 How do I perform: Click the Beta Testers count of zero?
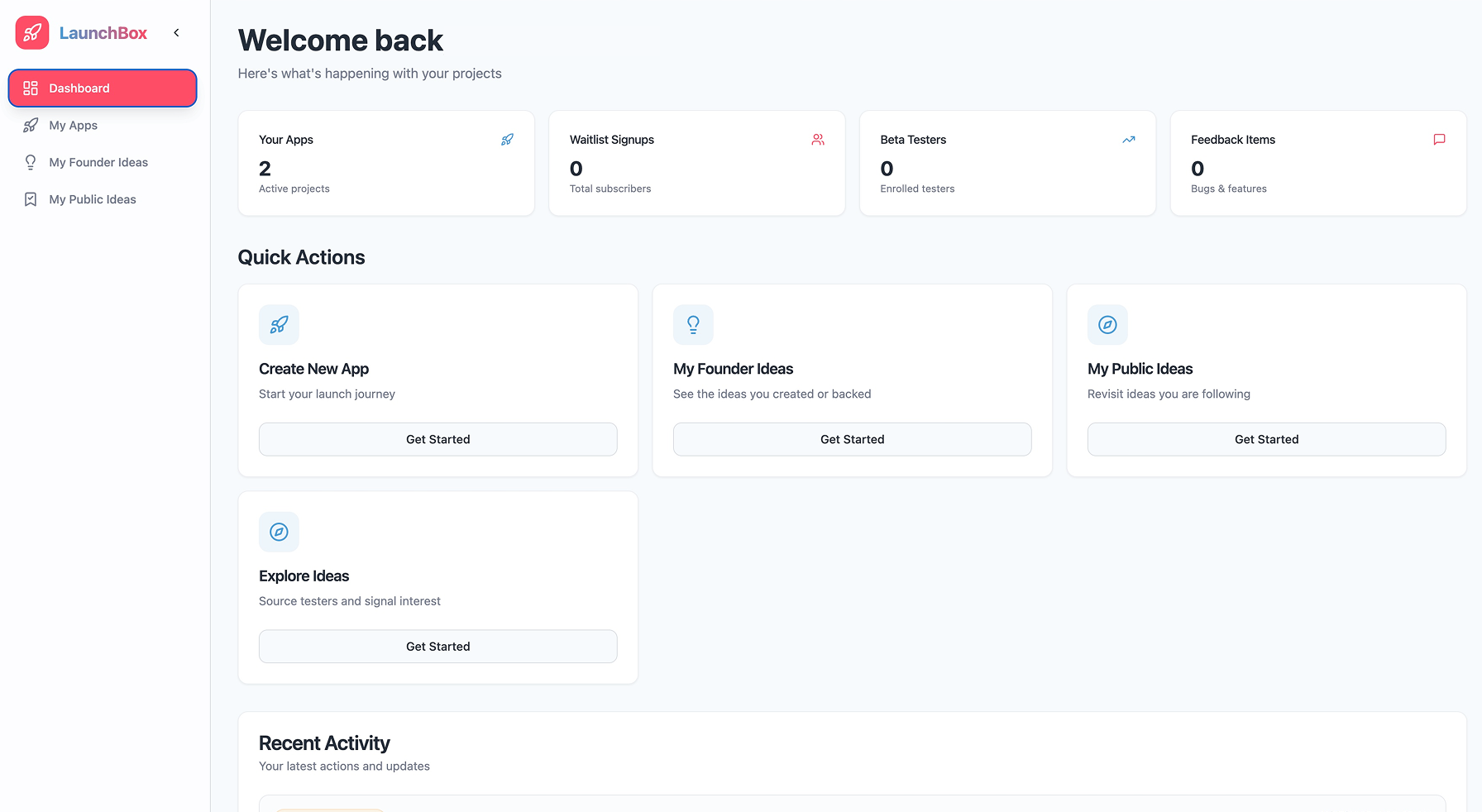coord(887,169)
